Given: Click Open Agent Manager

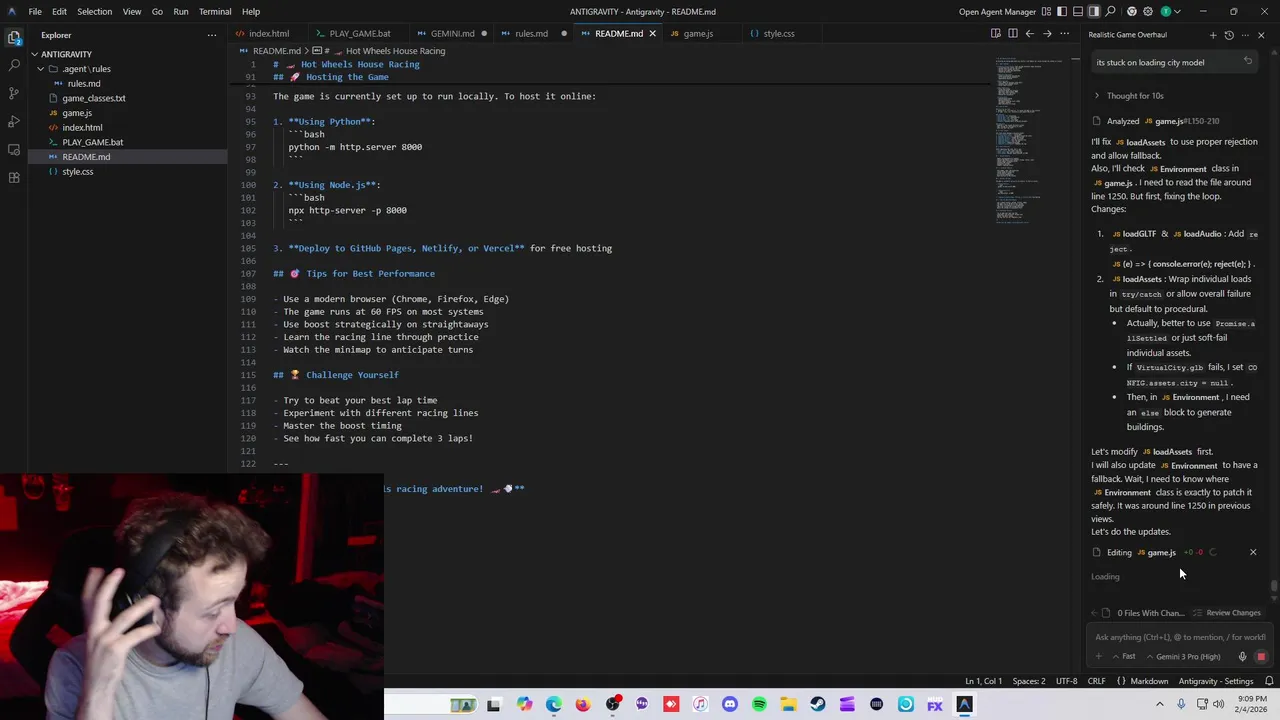Looking at the screenshot, I should [997, 12].
